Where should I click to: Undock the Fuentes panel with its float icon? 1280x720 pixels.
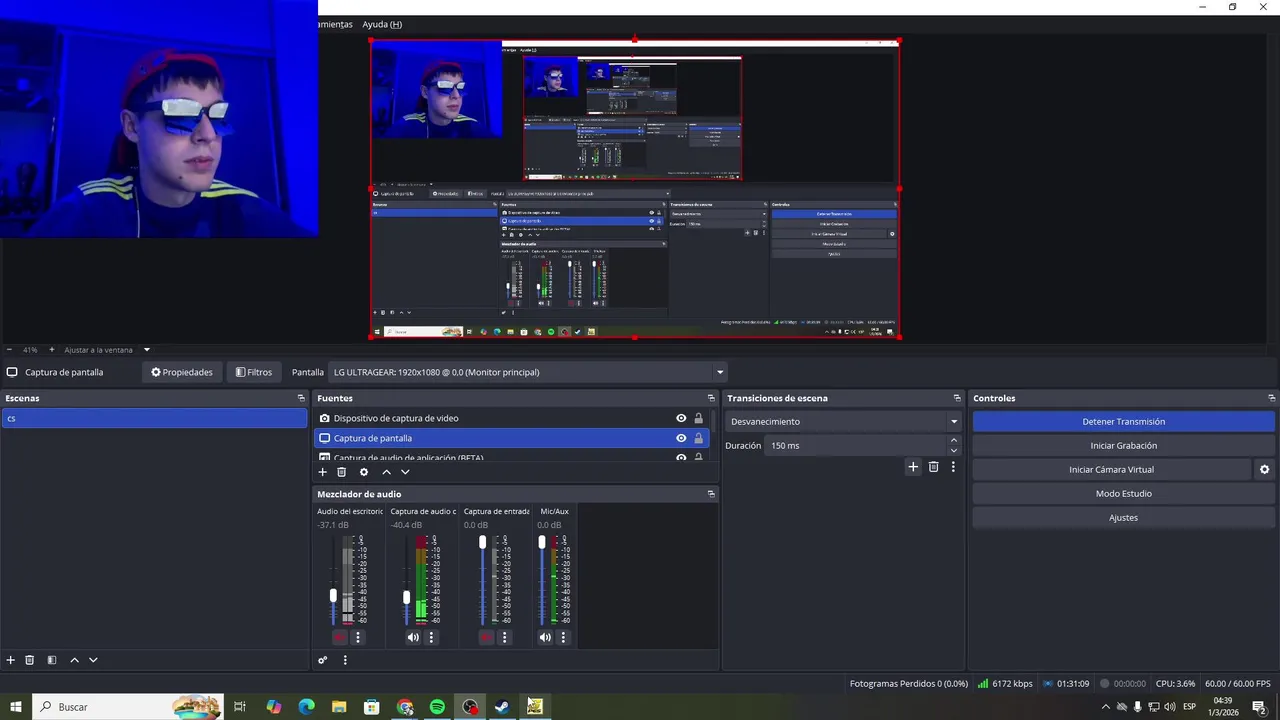[711, 398]
